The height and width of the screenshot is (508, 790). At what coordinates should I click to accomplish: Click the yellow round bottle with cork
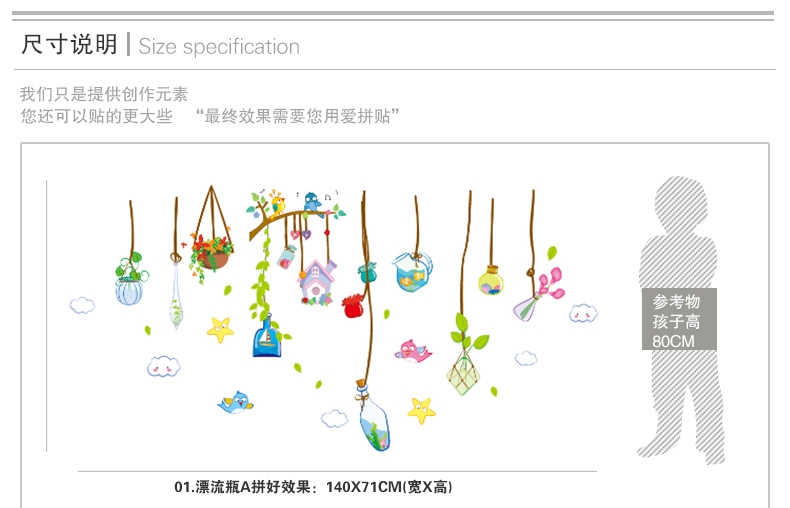pos(491,280)
